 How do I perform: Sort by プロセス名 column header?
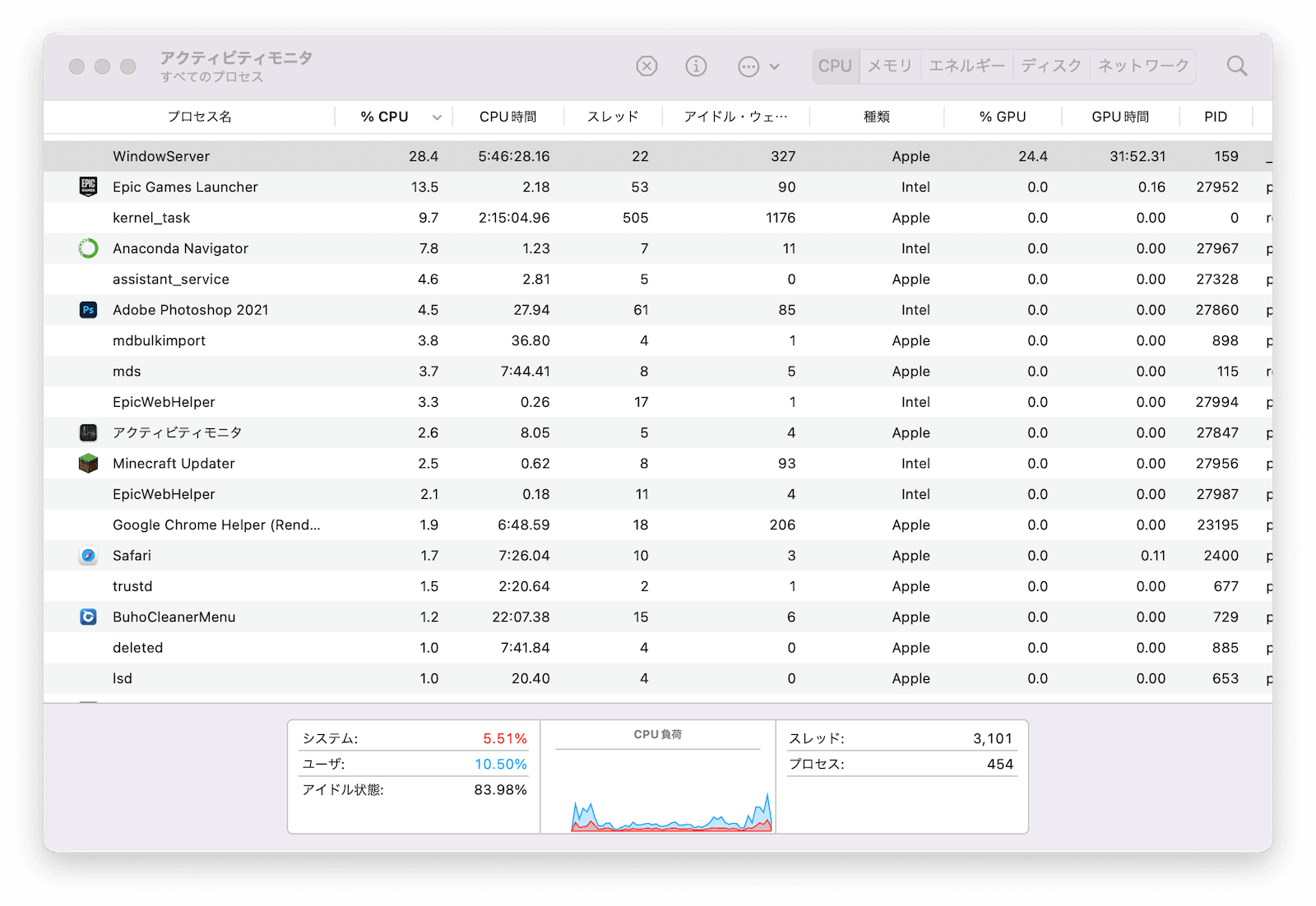click(199, 117)
